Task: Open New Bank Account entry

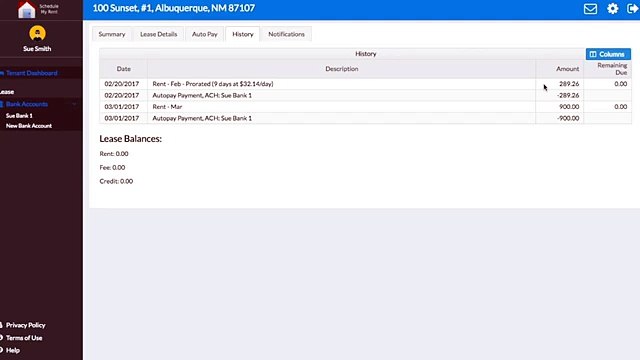Action: tap(29, 126)
